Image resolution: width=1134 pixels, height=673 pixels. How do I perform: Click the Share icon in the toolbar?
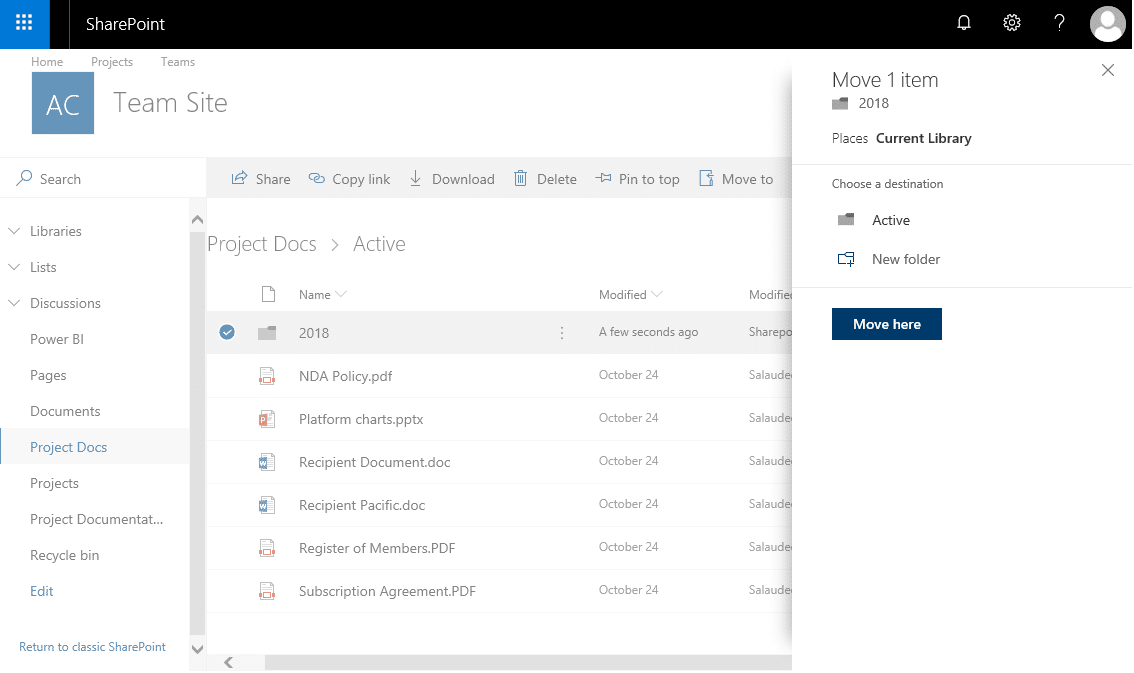pos(240,178)
